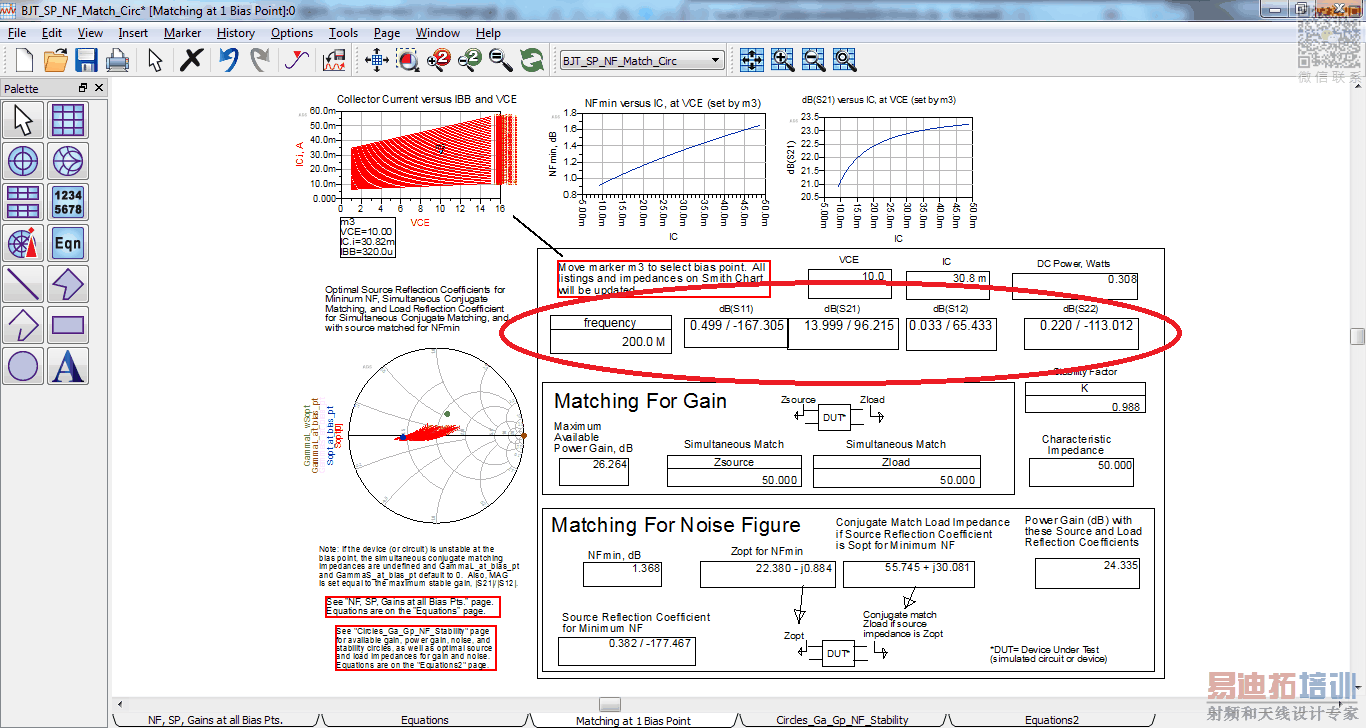Viewport: 1366px width, 728px height.
Task: Open the Edit menu
Action: [x=52, y=33]
